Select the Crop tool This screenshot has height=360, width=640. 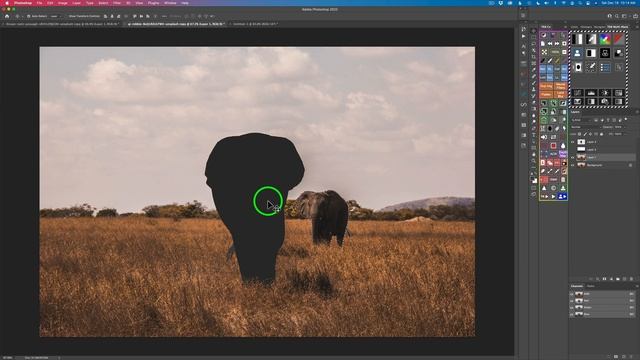pyautogui.click(x=533, y=57)
